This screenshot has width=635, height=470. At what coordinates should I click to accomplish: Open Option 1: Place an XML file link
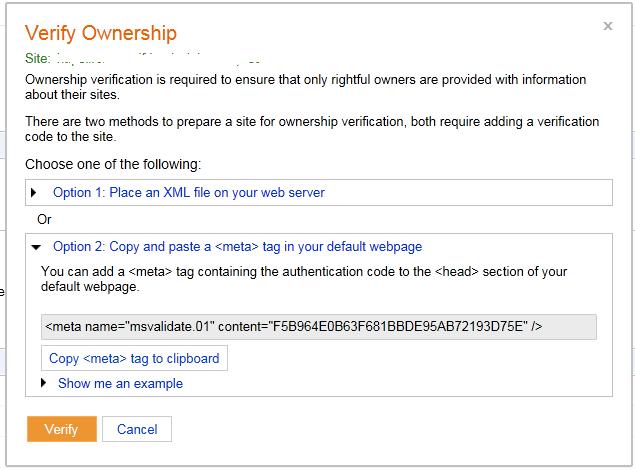(x=188, y=192)
